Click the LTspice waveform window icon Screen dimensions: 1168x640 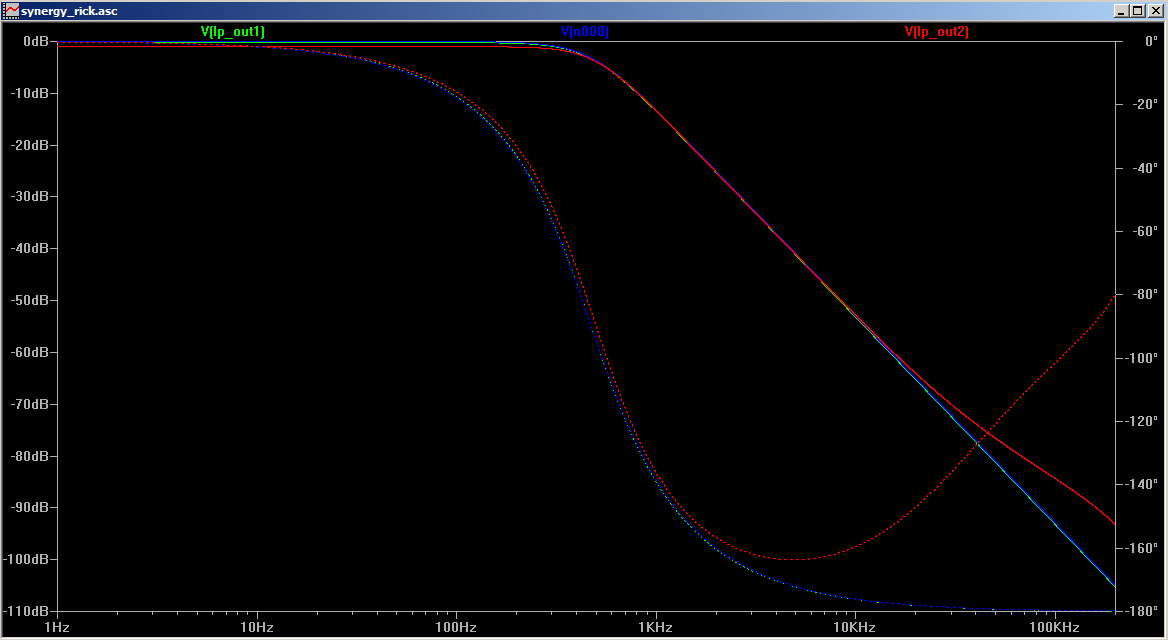11,10
